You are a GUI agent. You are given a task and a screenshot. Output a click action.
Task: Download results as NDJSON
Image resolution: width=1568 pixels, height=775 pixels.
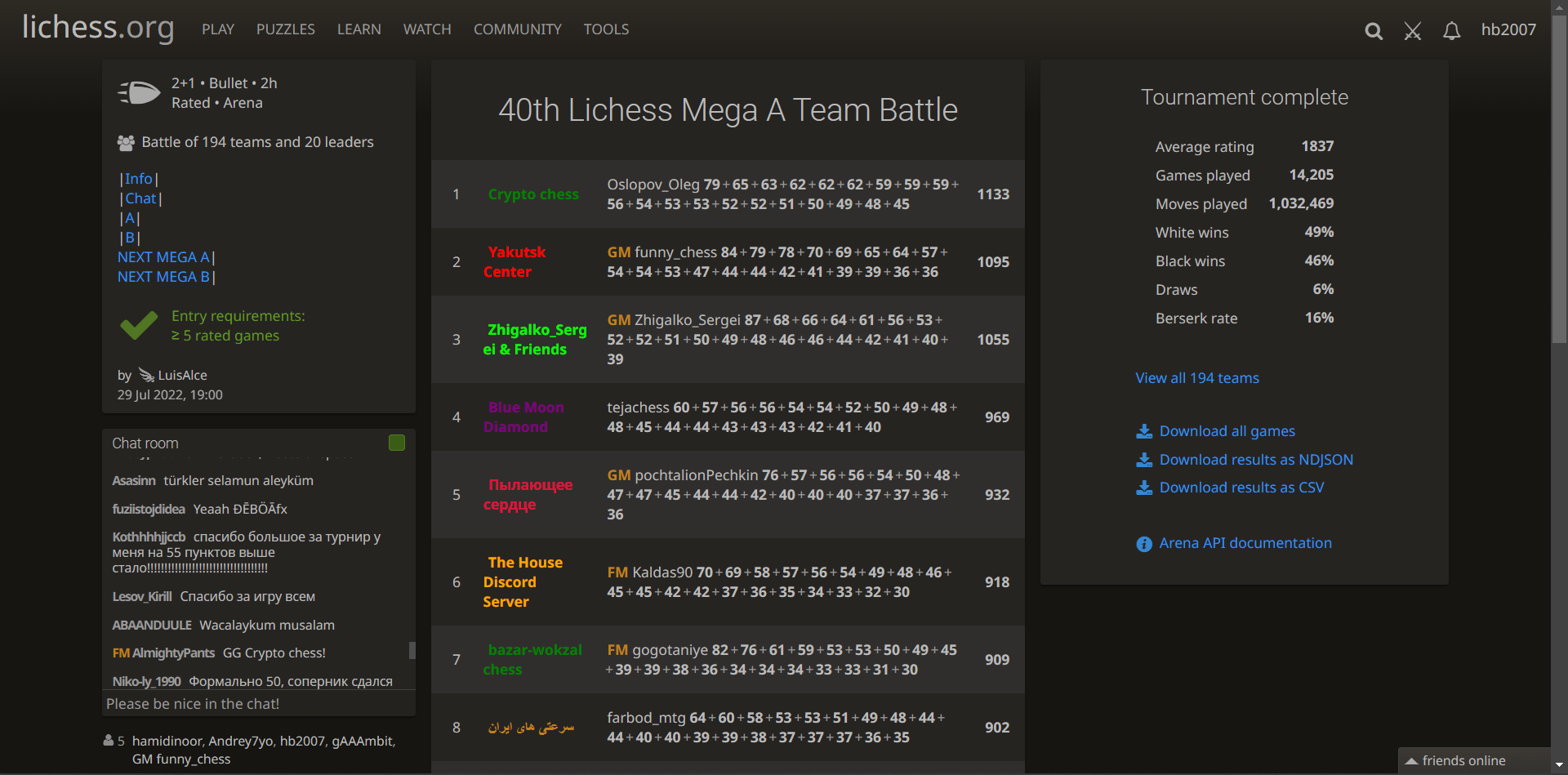(x=1256, y=460)
